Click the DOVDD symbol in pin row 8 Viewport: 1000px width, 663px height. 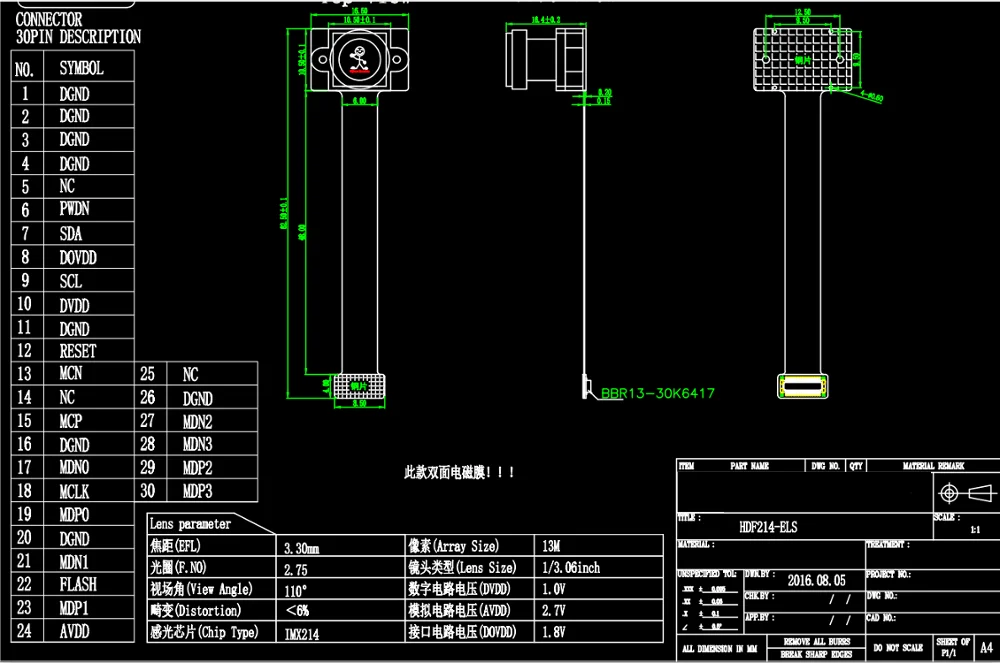coord(78,258)
